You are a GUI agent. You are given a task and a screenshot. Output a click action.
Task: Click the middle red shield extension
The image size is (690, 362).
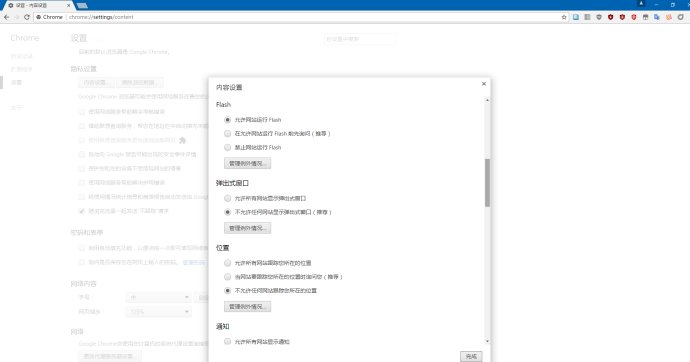622,17
